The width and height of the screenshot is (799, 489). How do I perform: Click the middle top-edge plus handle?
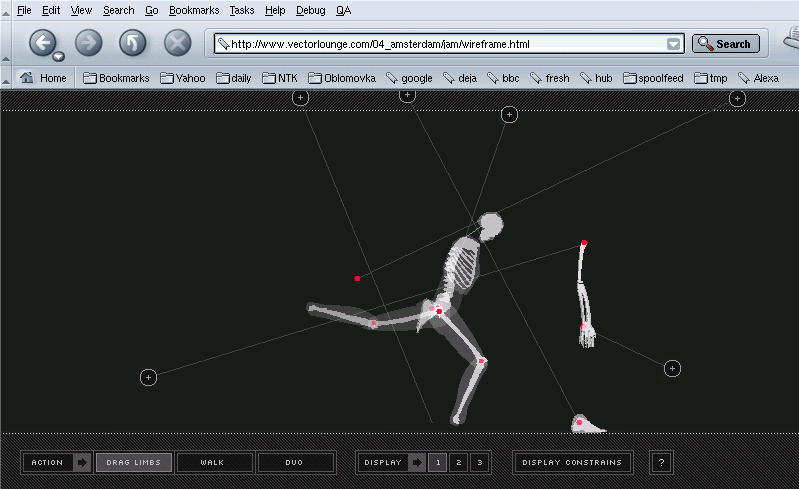click(x=407, y=95)
